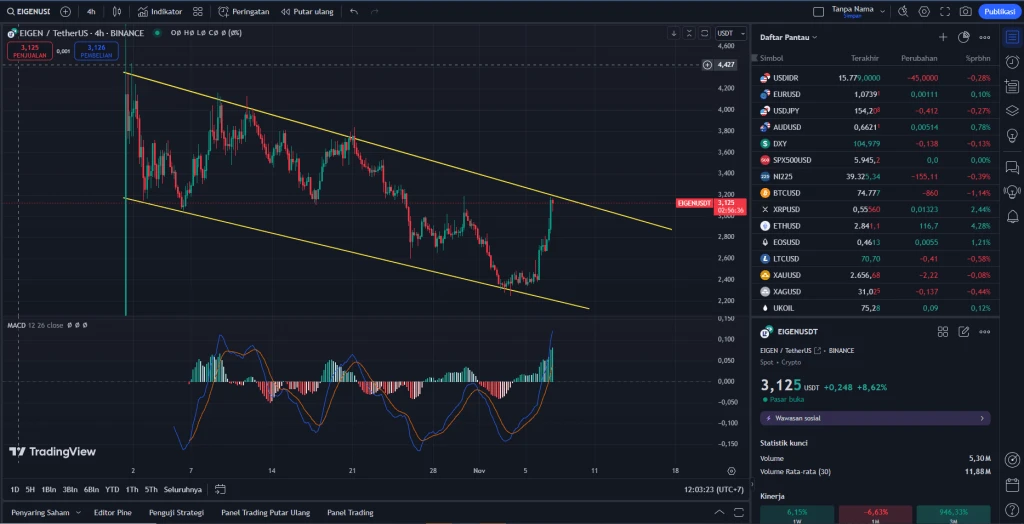Select the USDIDR watchlist row
The height and width of the screenshot is (524, 1024).
pos(875,78)
